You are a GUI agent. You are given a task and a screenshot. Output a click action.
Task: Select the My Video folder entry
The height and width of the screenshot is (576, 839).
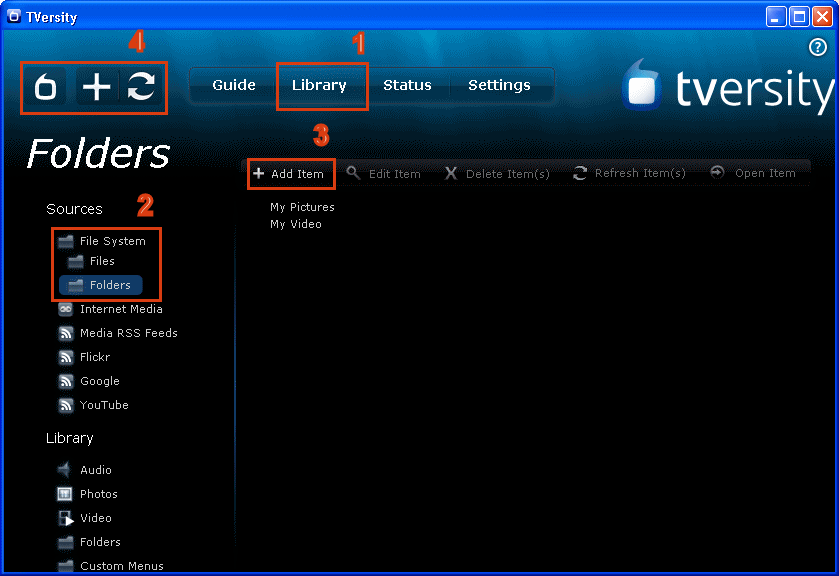pyautogui.click(x=296, y=224)
